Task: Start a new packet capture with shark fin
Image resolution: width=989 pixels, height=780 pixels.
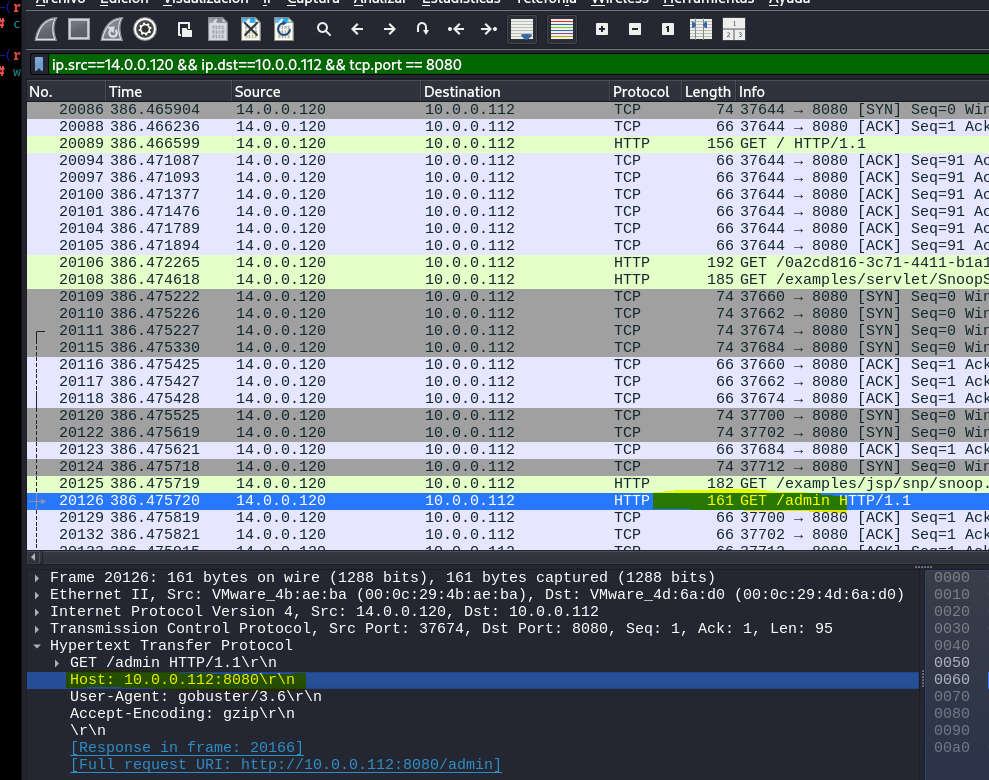Action: (x=46, y=29)
